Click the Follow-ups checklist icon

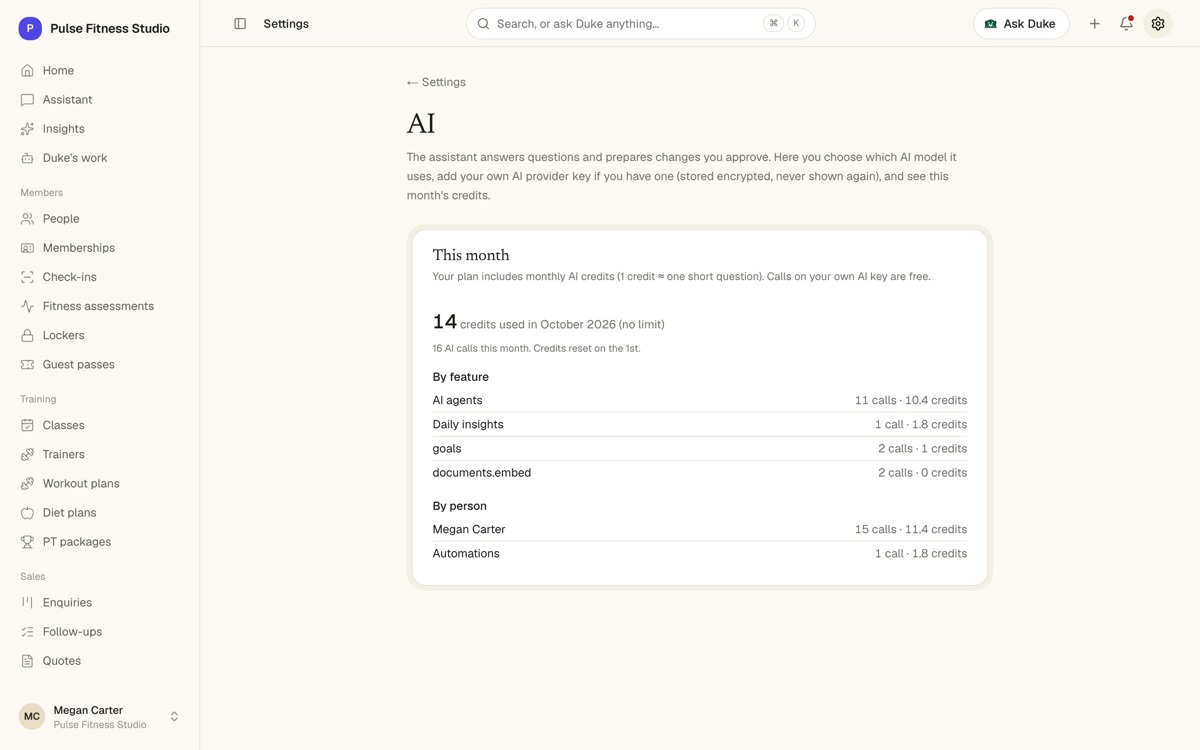(x=27, y=631)
